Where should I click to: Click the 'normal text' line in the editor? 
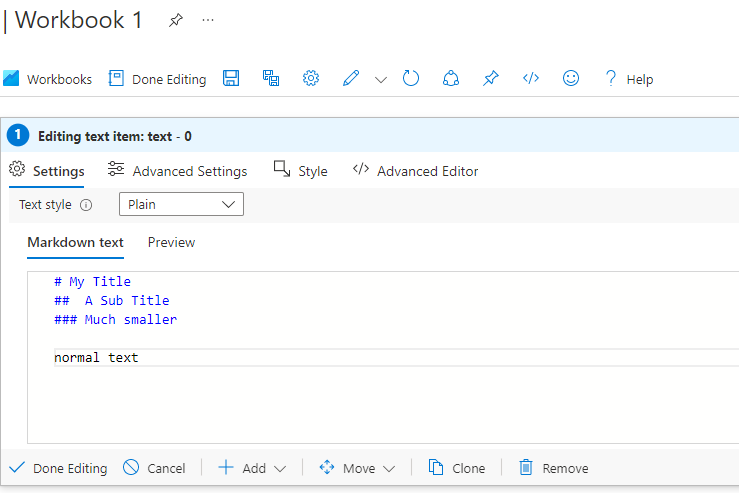(96, 358)
